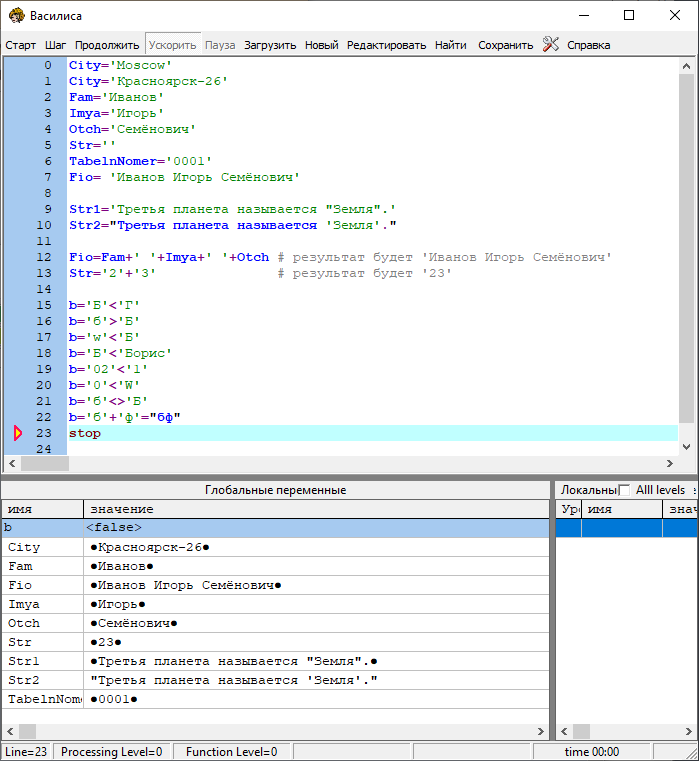Click Редактировать in the toolbar
The height and width of the screenshot is (761, 699).
click(386, 45)
